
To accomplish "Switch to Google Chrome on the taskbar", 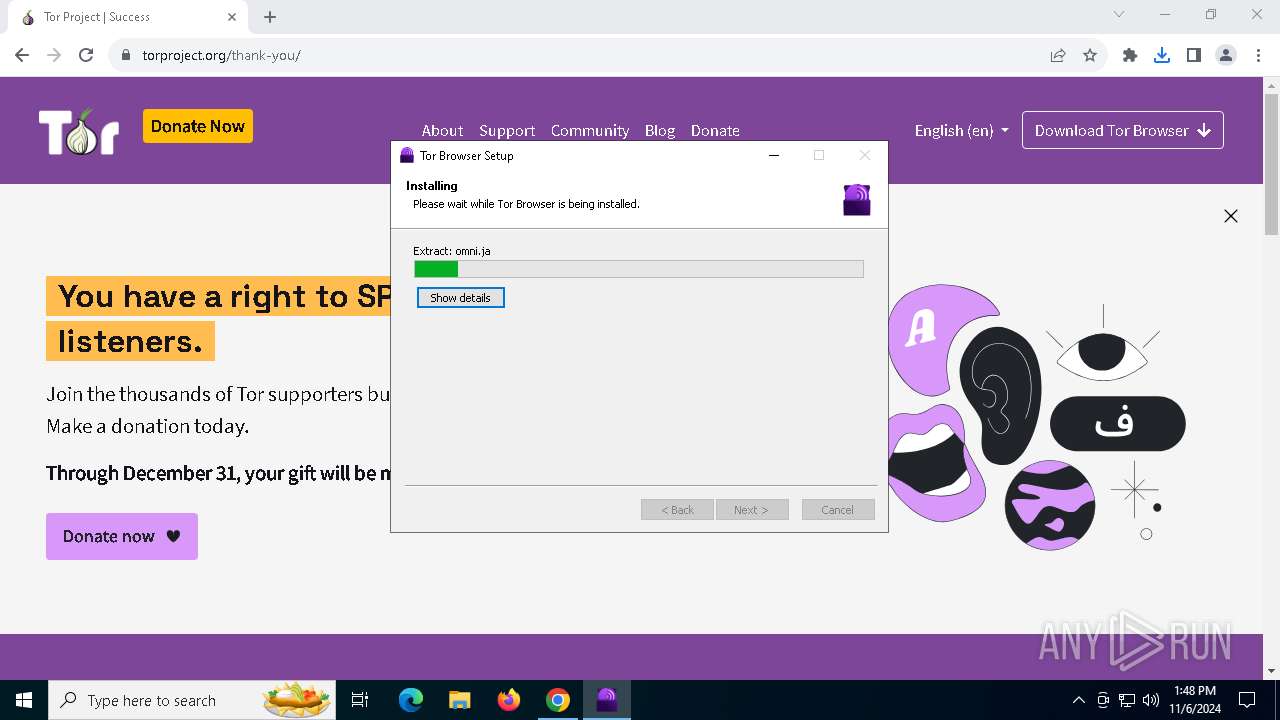I will pos(558,700).
